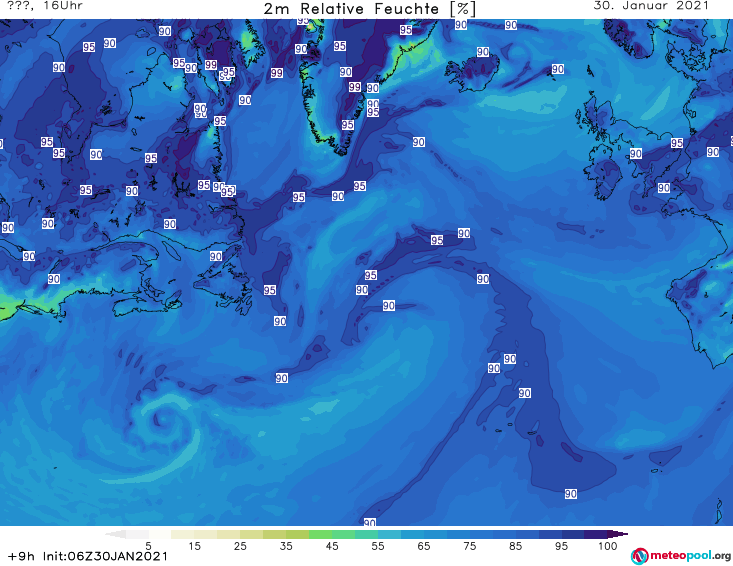This screenshot has height=566, width=733.
Task: Click the date '30. Januar 2021'
Action: tap(651, 6)
